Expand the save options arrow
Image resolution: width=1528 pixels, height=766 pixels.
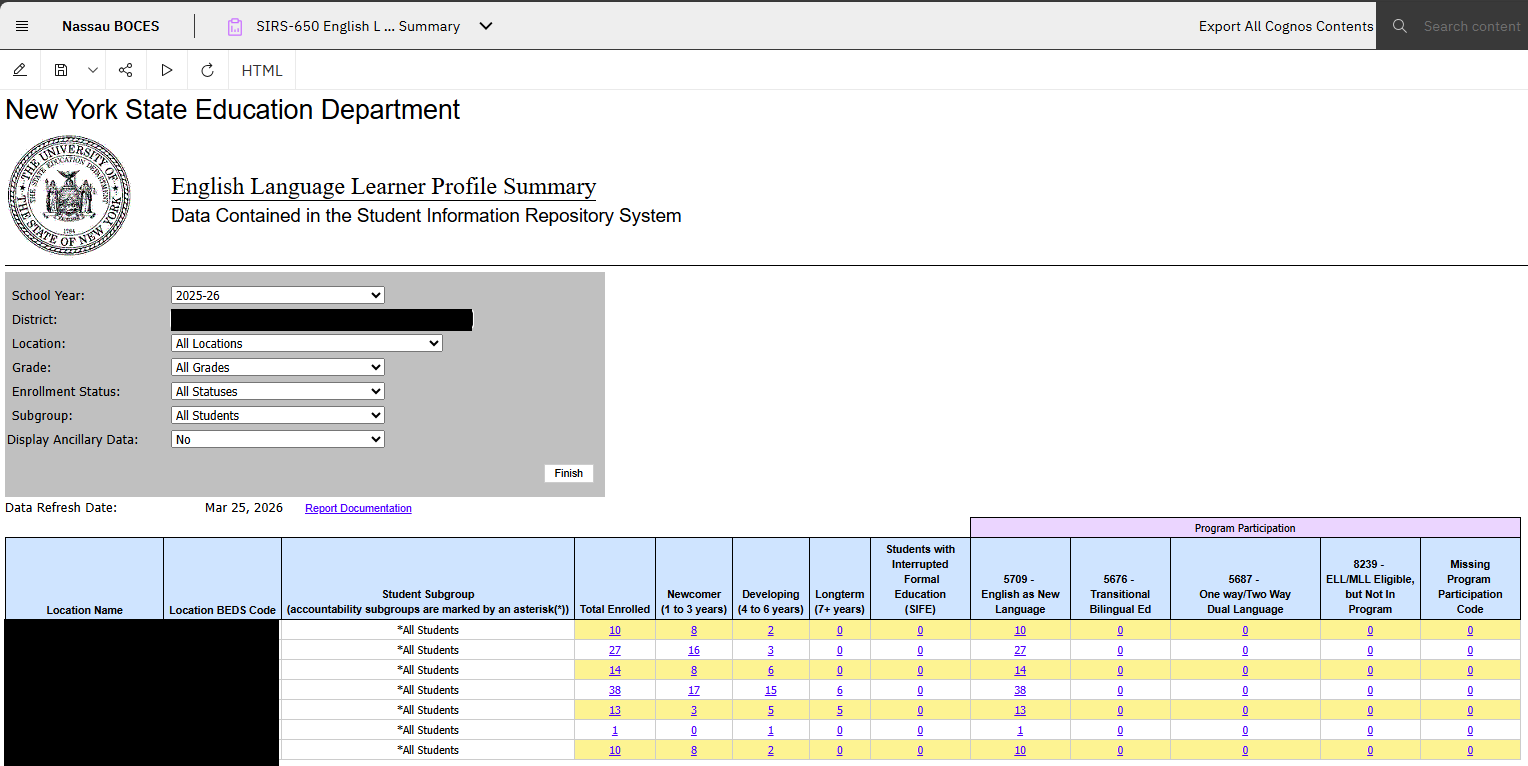click(93, 70)
